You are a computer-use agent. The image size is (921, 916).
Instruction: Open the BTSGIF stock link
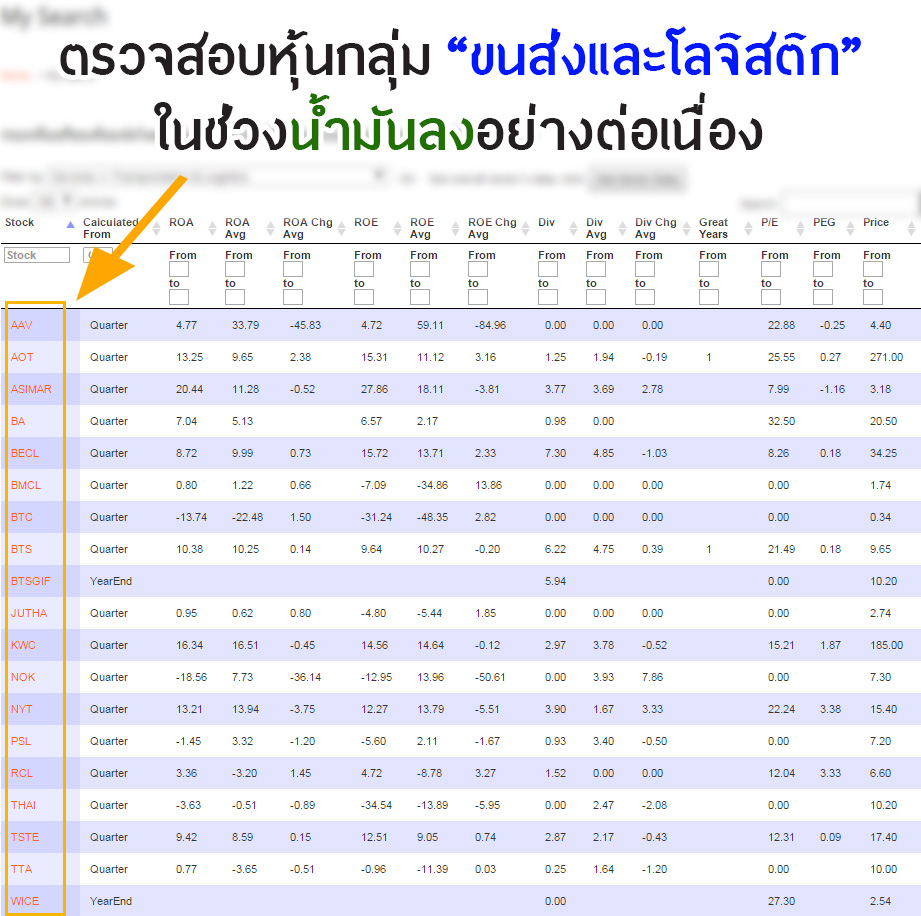tap(31, 581)
